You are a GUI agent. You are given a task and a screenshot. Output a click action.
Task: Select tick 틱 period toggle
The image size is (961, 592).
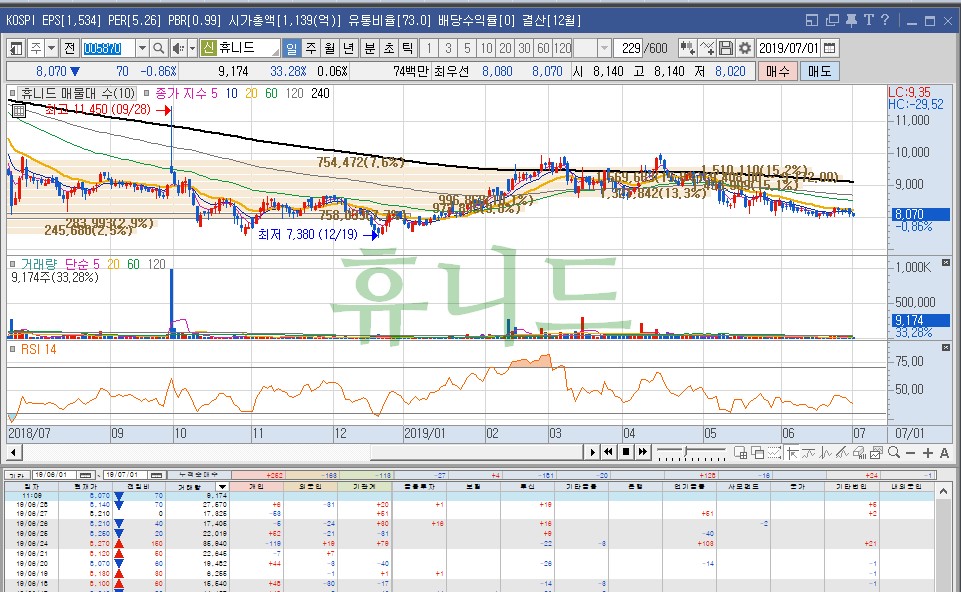pos(408,48)
